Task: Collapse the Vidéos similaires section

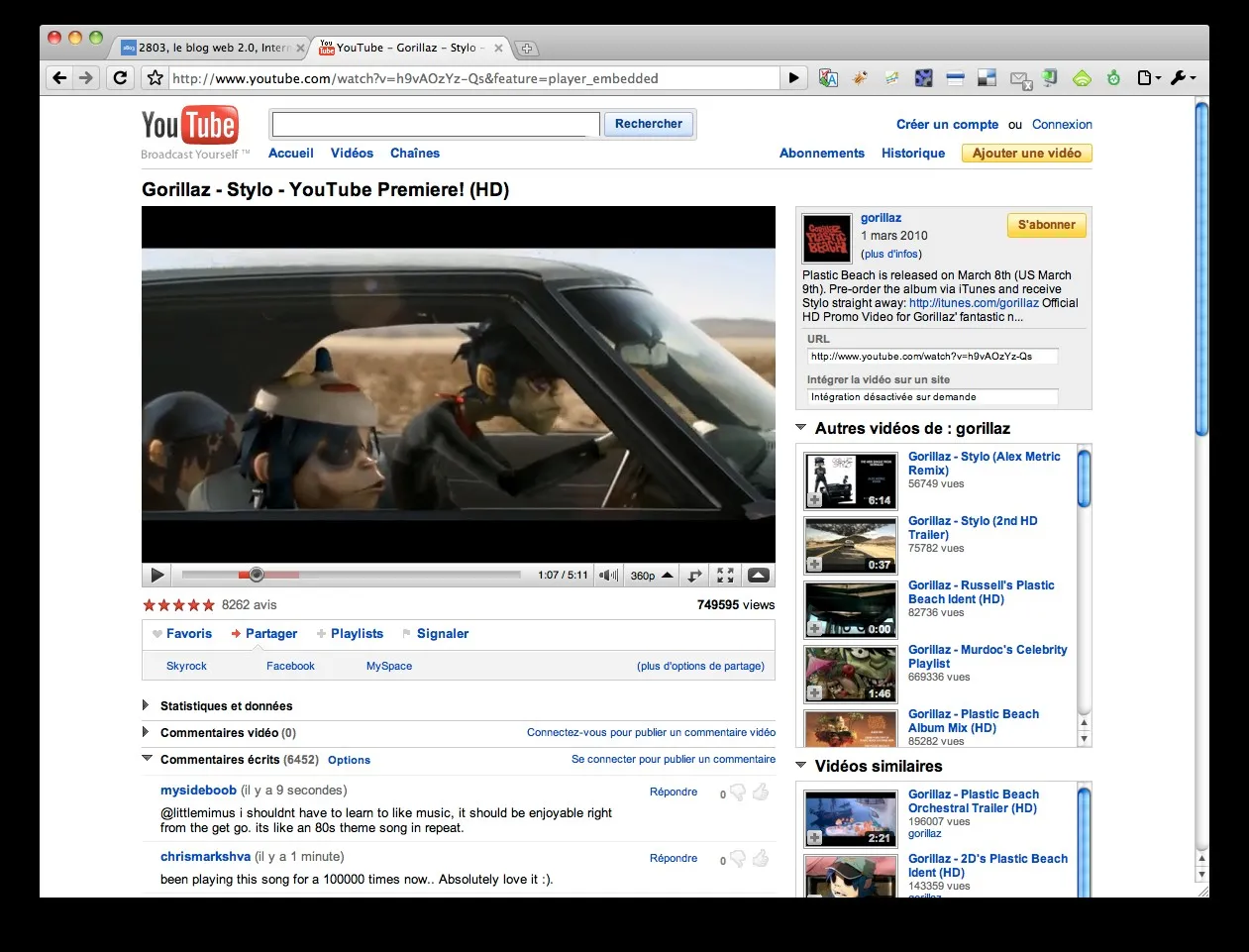Action: click(x=801, y=766)
